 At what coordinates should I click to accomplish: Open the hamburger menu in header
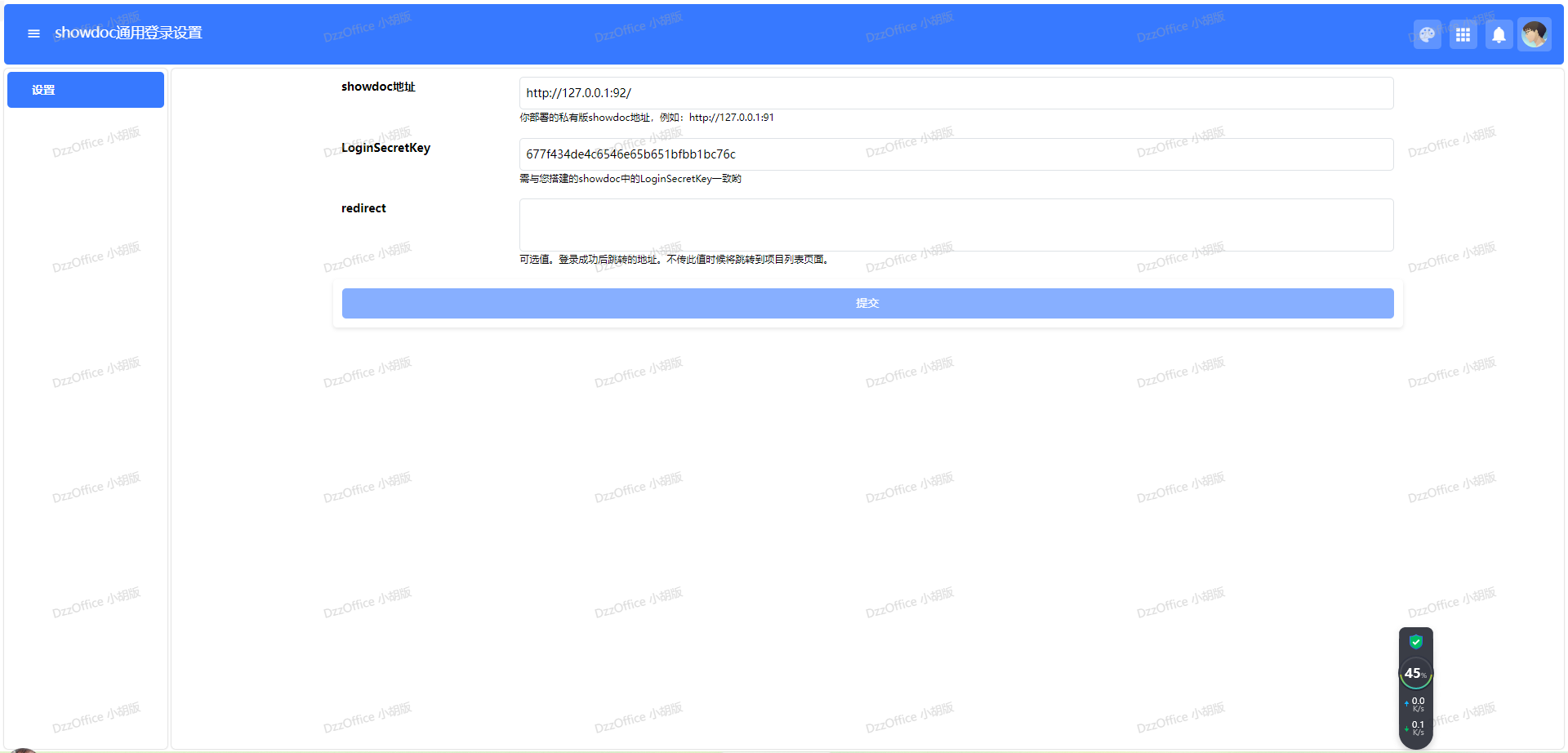[33, 33]
